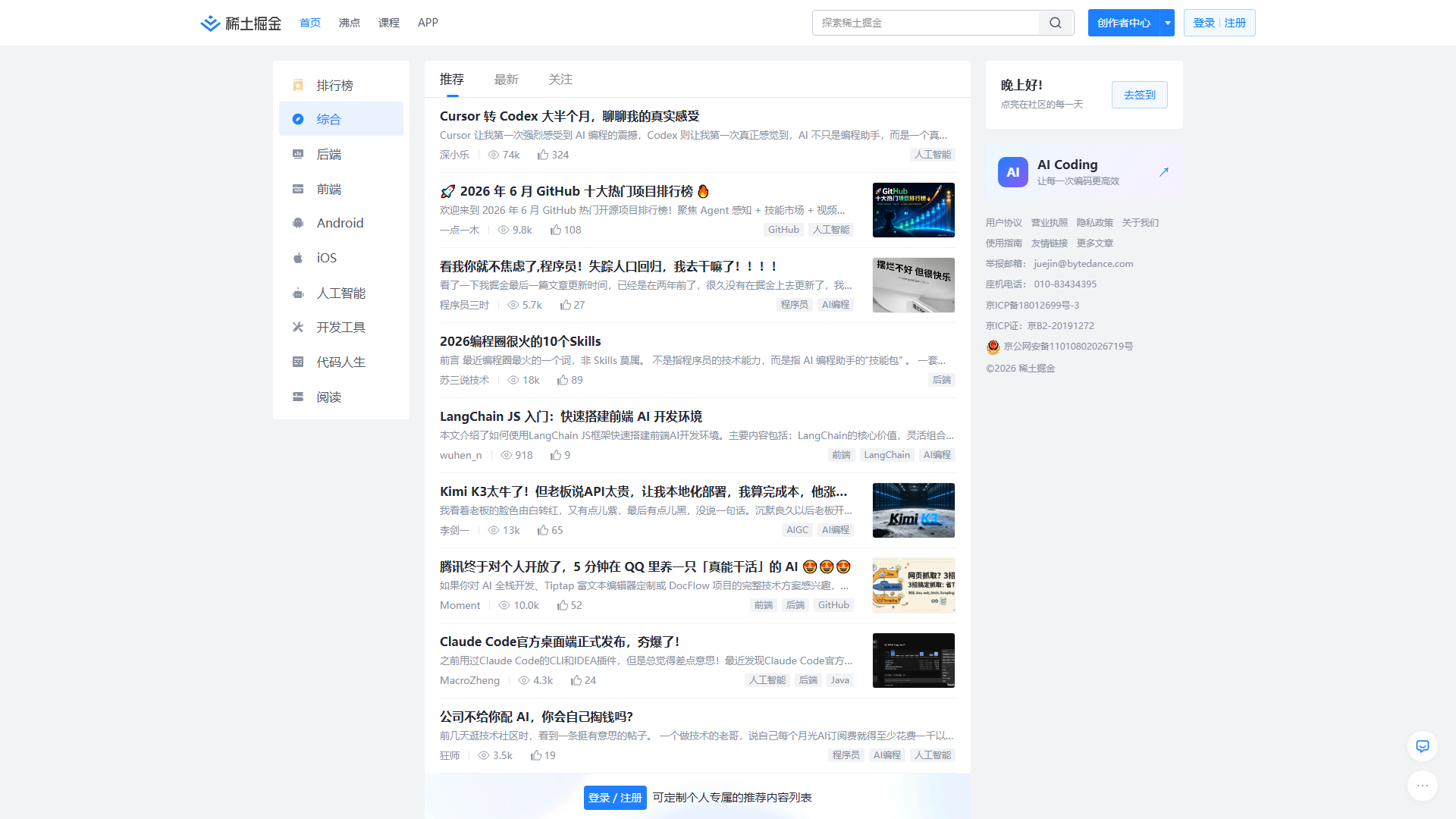1456x819 pixels.
Task: Open article LangChain JS 入门
Action: [x=571, y=416]
